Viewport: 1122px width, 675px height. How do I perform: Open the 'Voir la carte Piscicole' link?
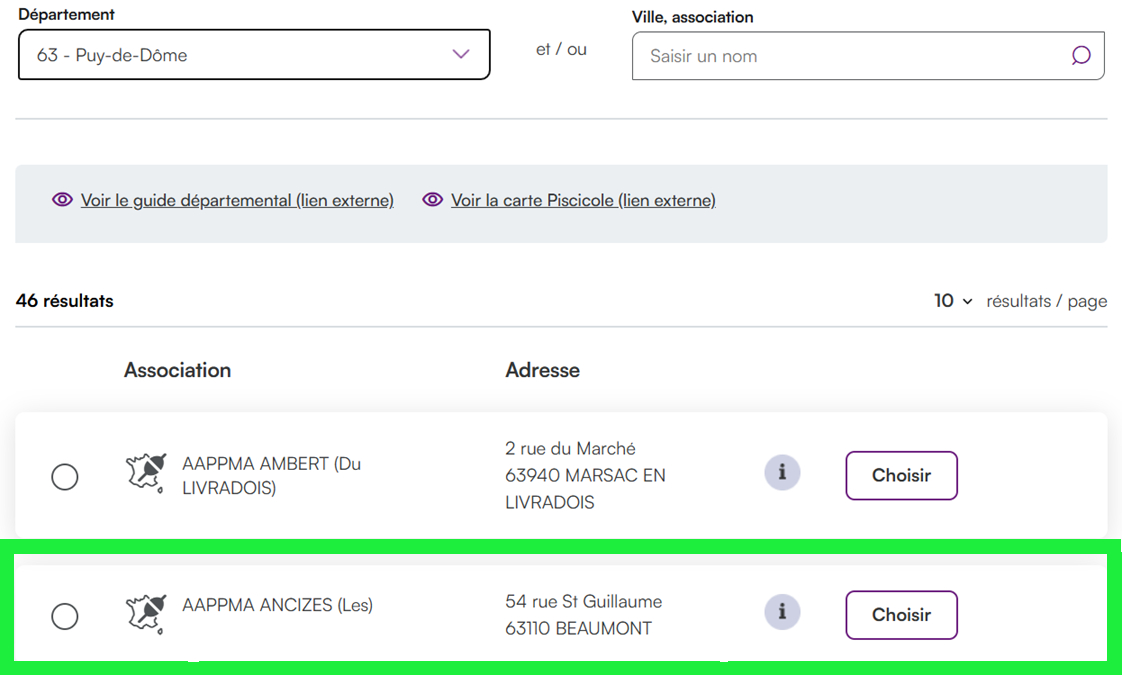[583, 201]
